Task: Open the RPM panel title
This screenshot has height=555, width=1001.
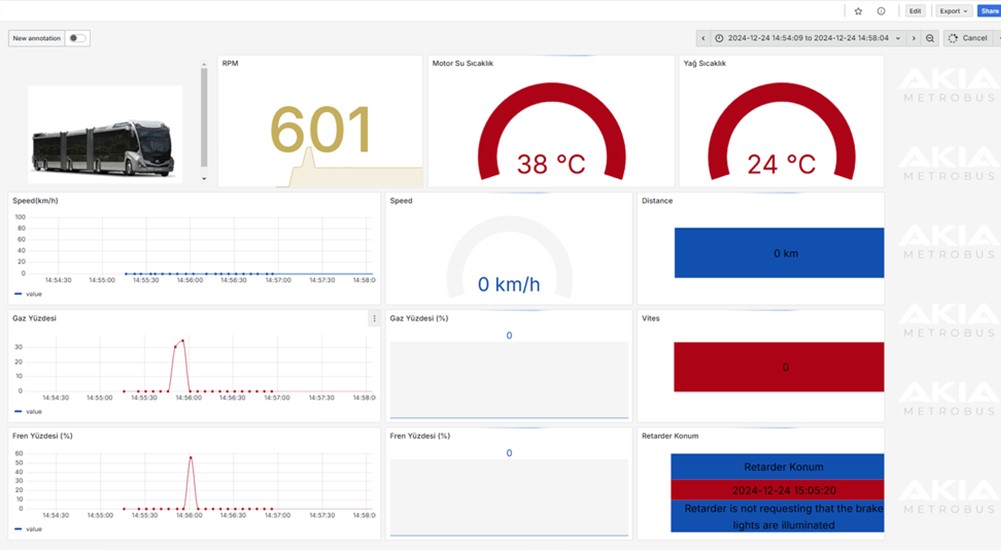Action: (x=230, y=63)
